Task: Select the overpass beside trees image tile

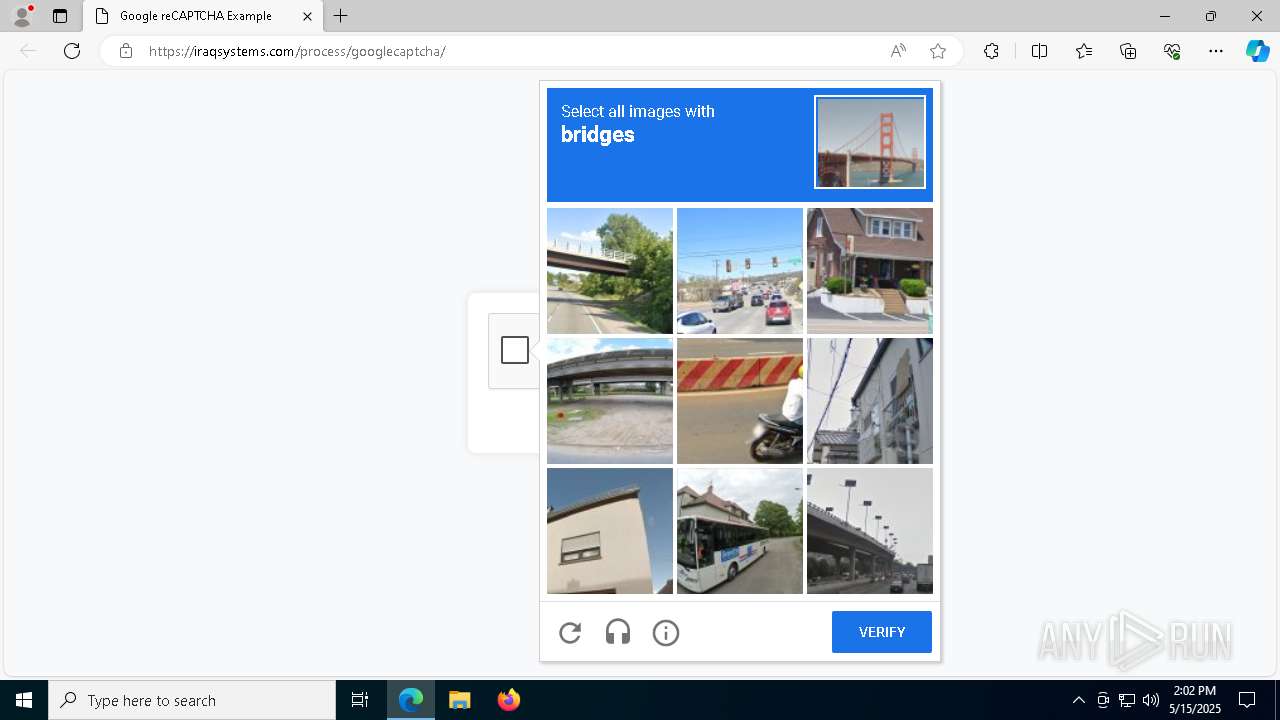Action: tap(610, 271)
